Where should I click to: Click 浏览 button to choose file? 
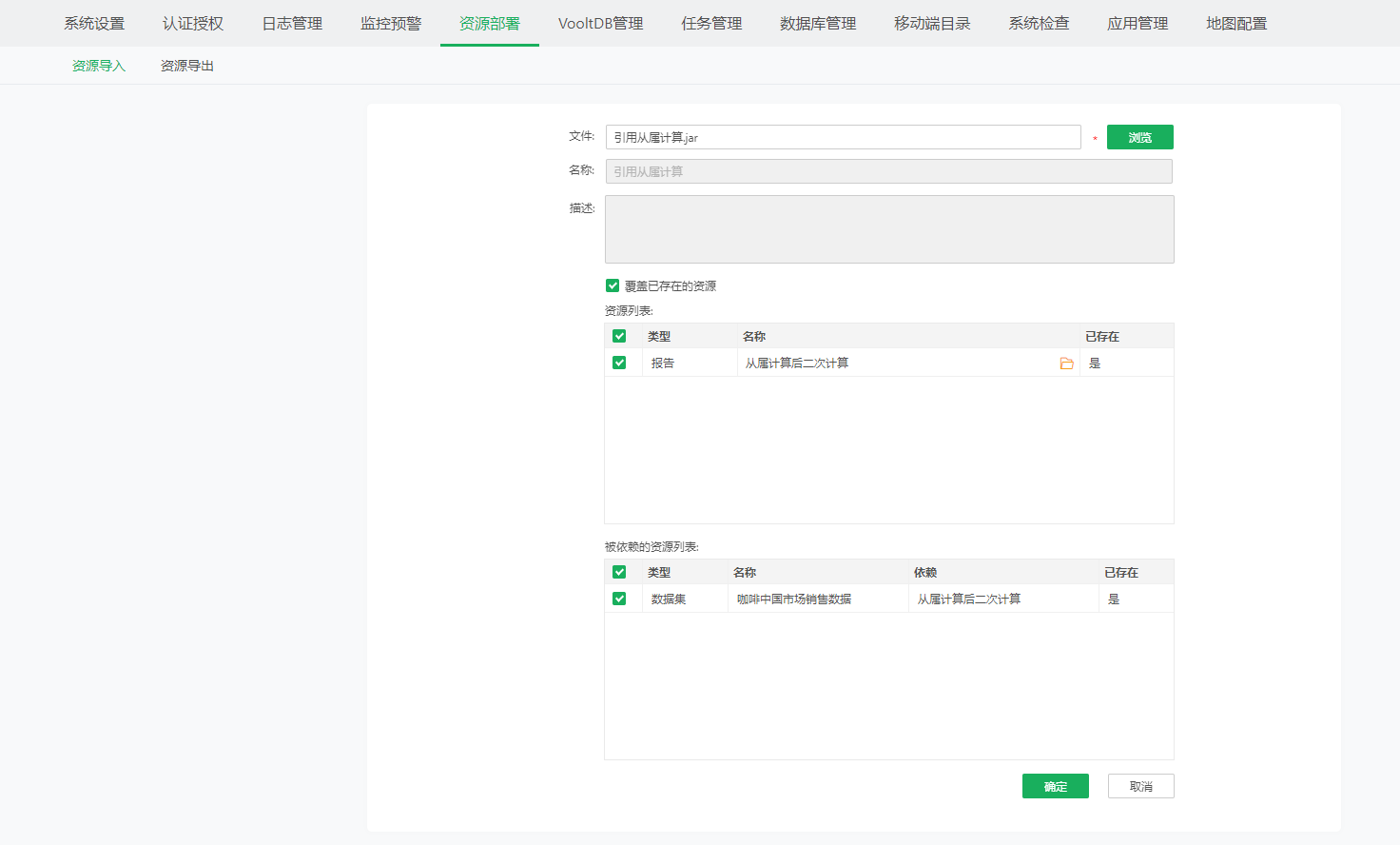(x=1139, y=137)
